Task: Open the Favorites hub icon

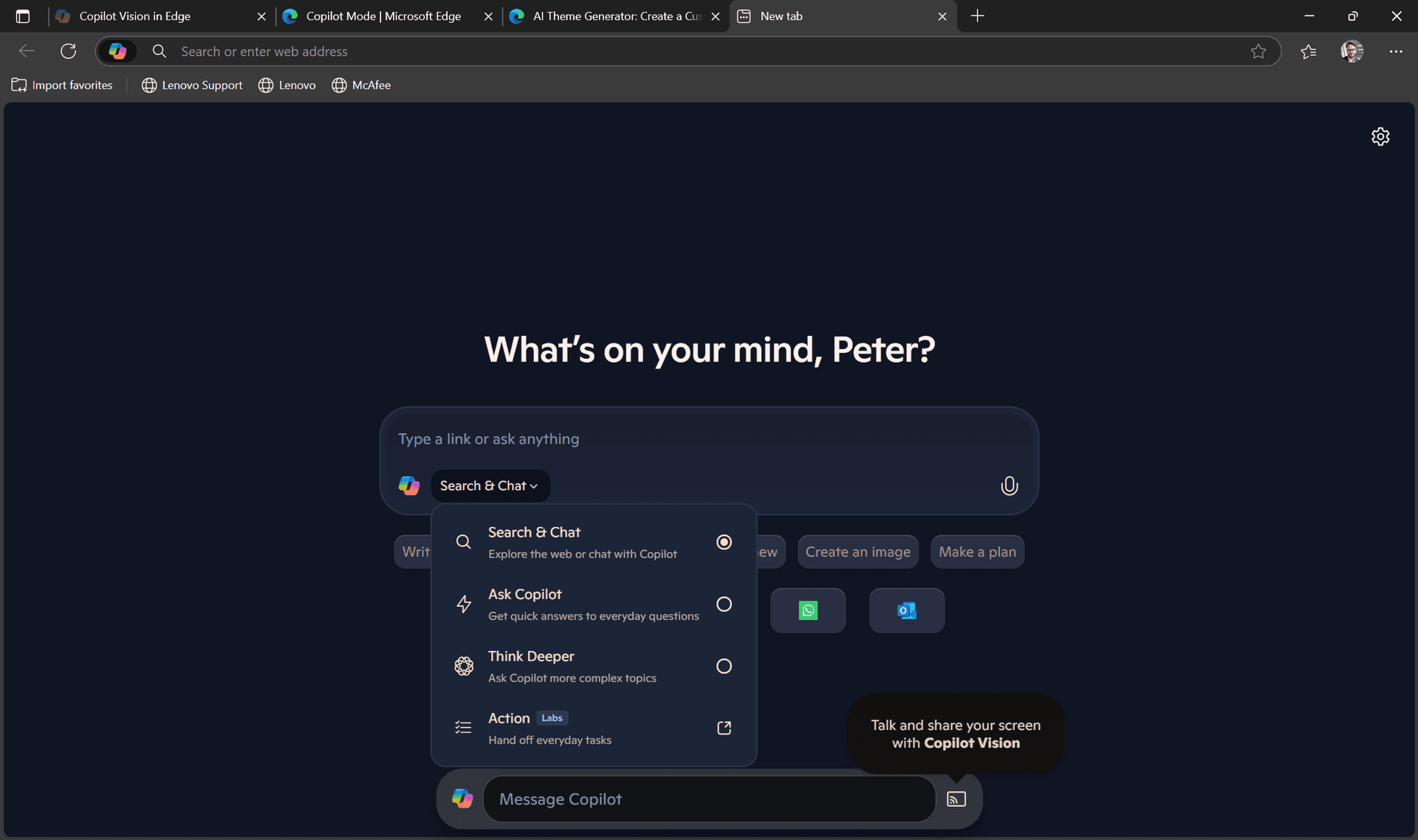Action: [x=1308, y=51]
